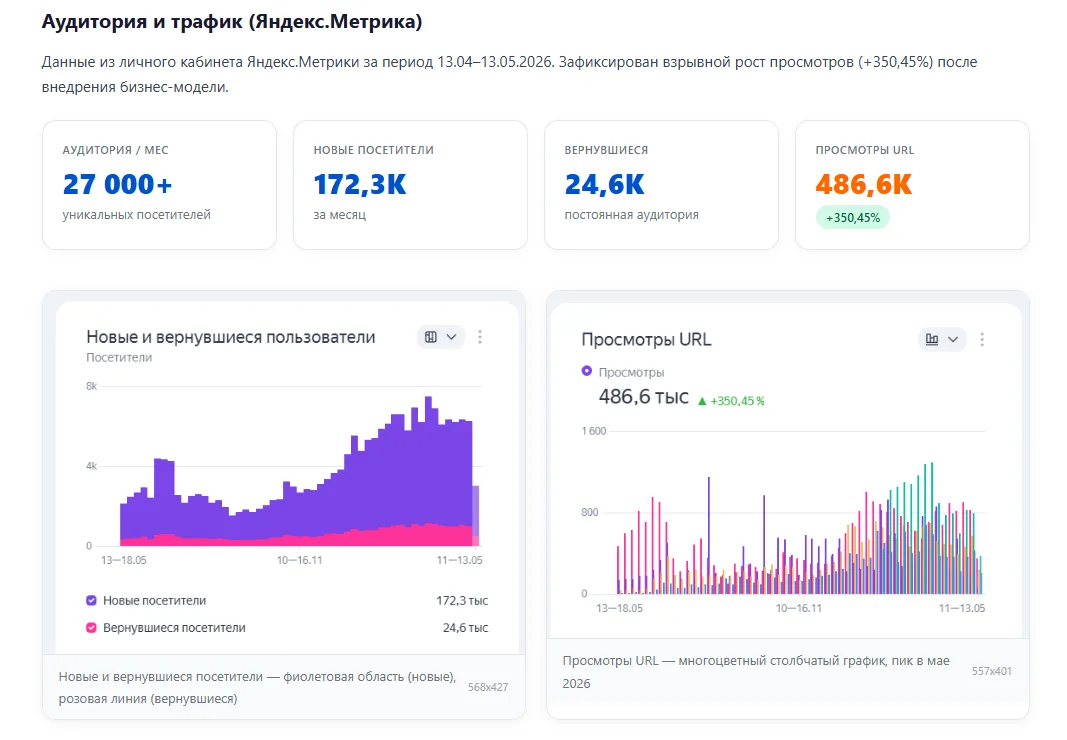Click the уникальных посетителей caption
The image size is (1067, 740).
(137, 214)
